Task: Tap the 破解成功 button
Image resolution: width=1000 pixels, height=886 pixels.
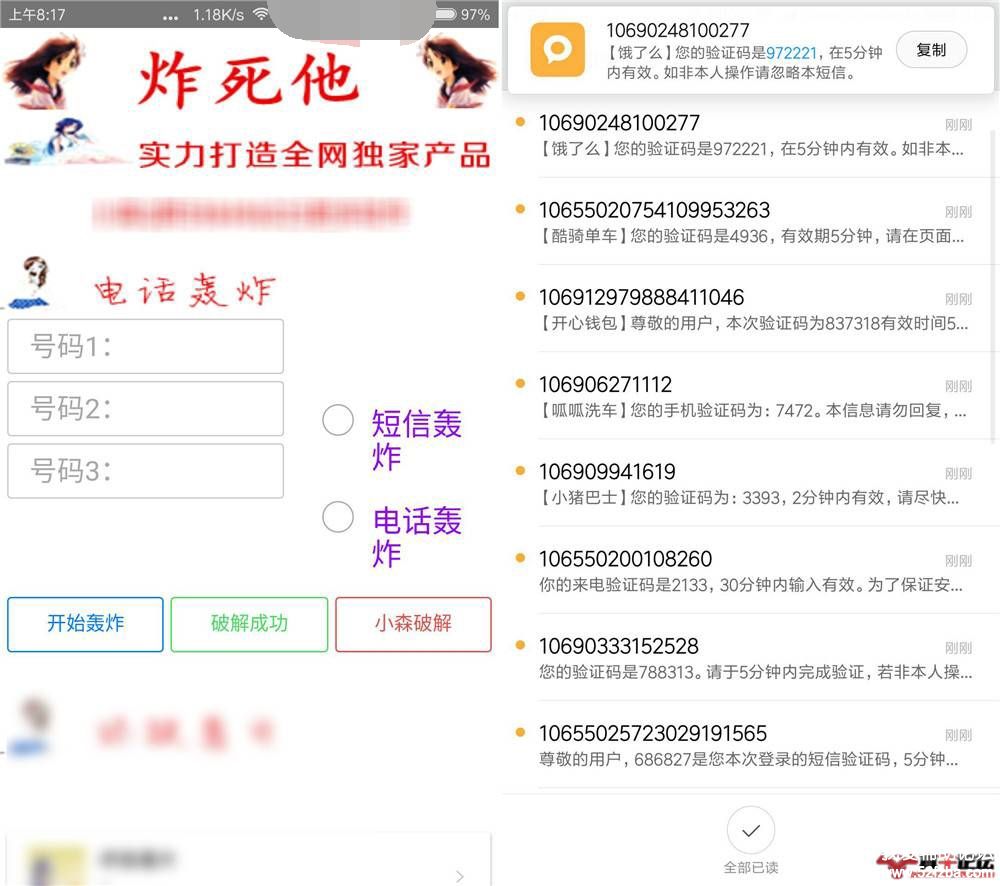Action: 249,624
